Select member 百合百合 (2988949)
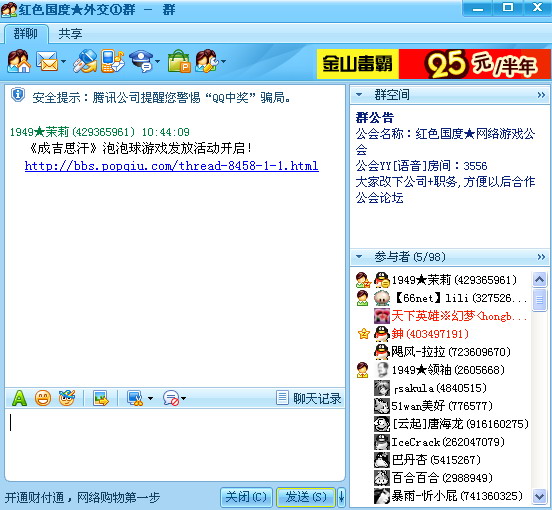The image size is (552, 510). click(x=441, y=478)
